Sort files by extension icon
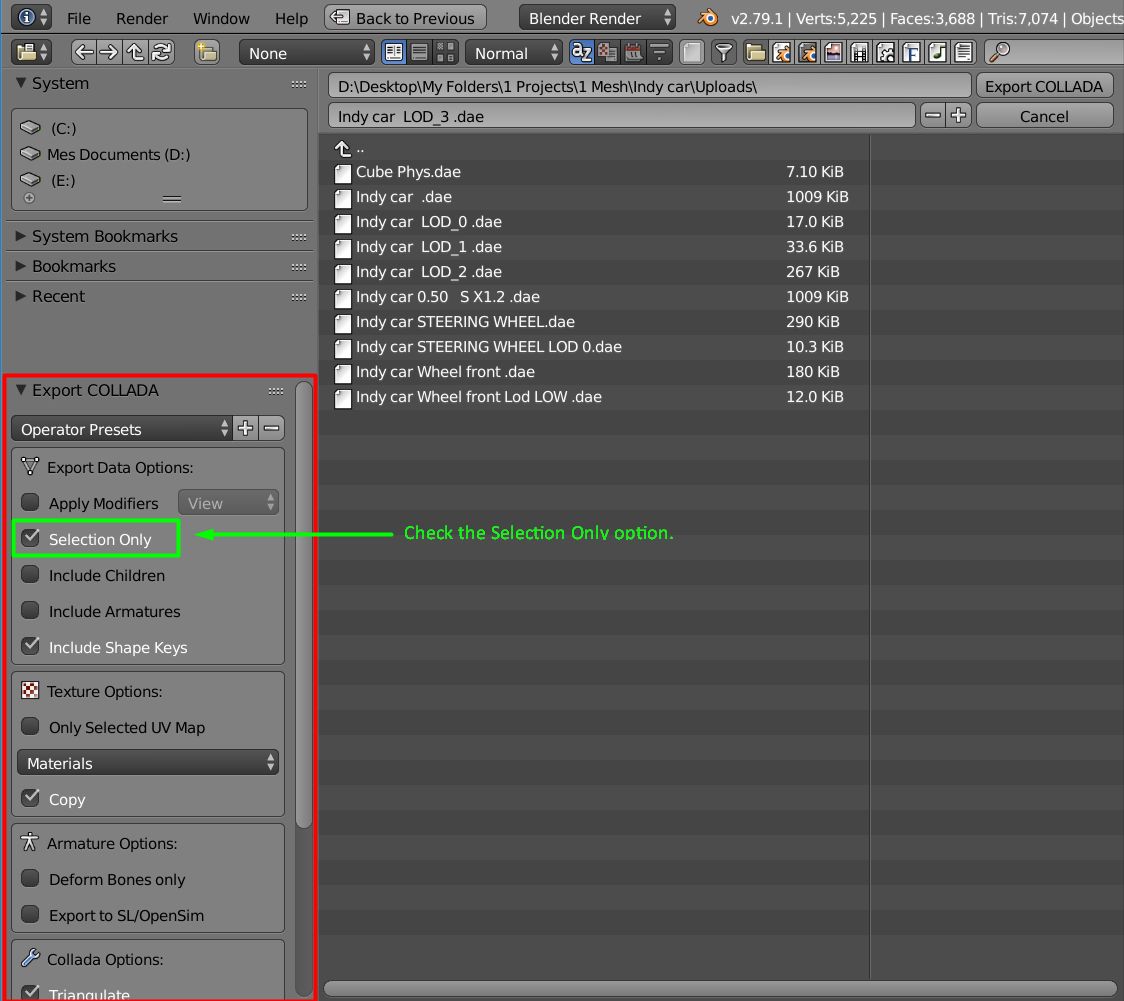The image size is (1124, 1001). click(607, 52)
